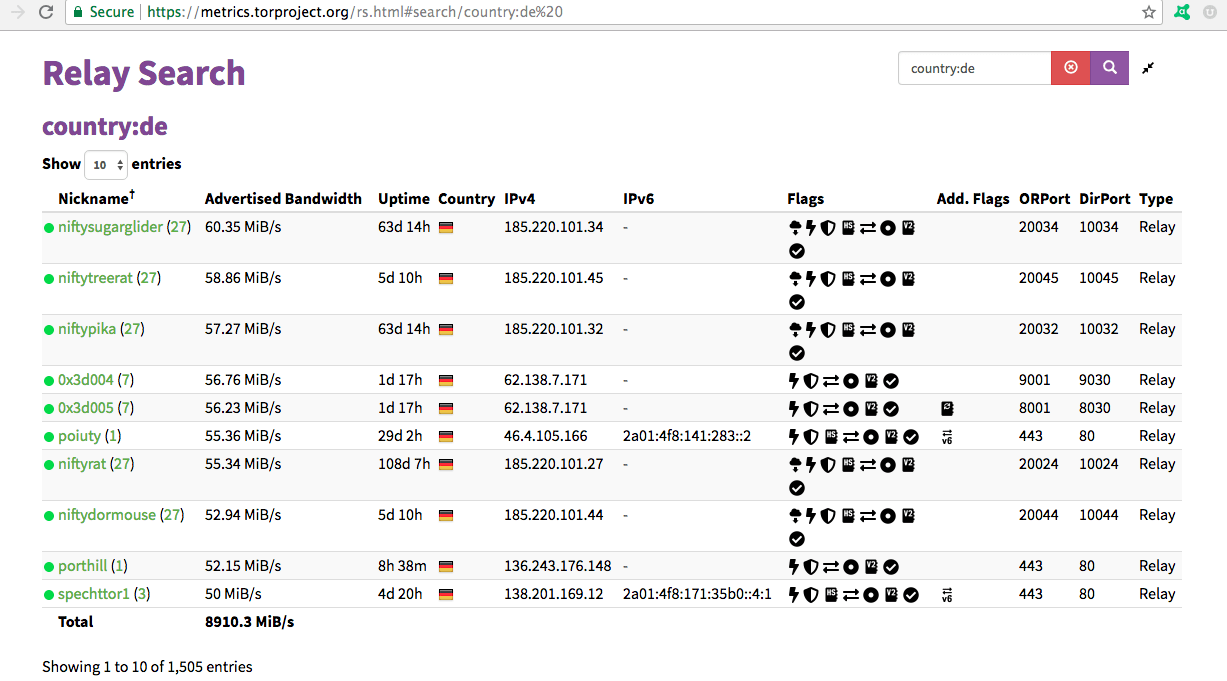This screenshot has height=681, width=1227.
Task: Click the additional flag icon for 0x3d005
Action: pyautogui.click(x=947, y=408)
